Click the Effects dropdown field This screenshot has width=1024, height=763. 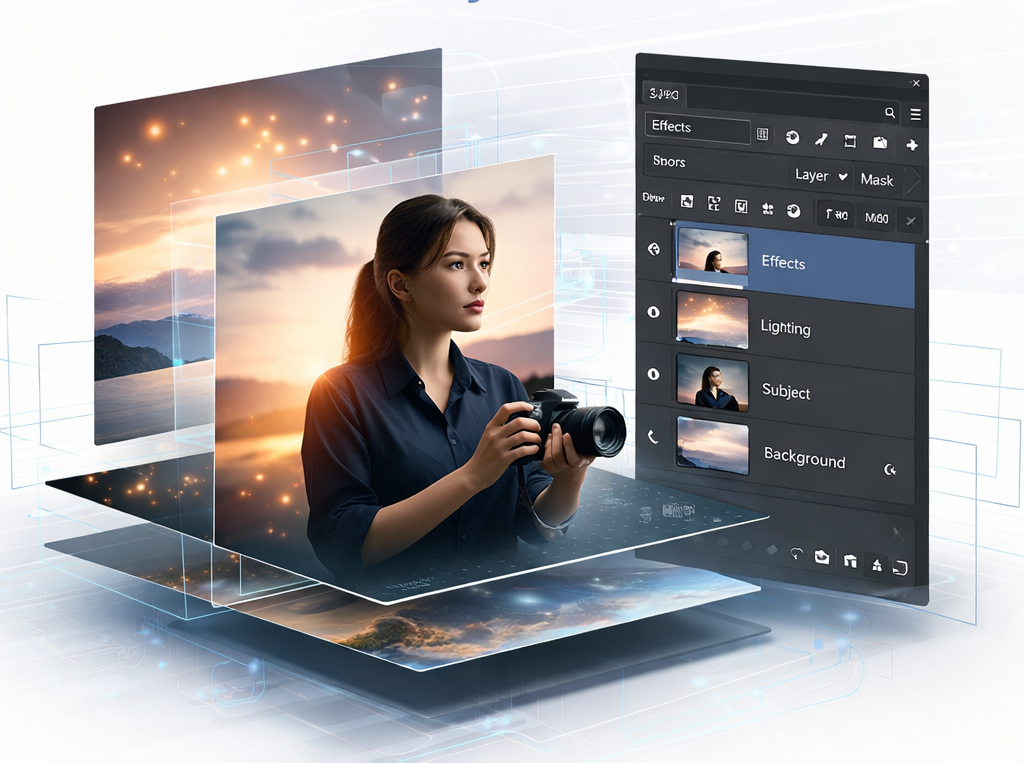tap(697, 127)
